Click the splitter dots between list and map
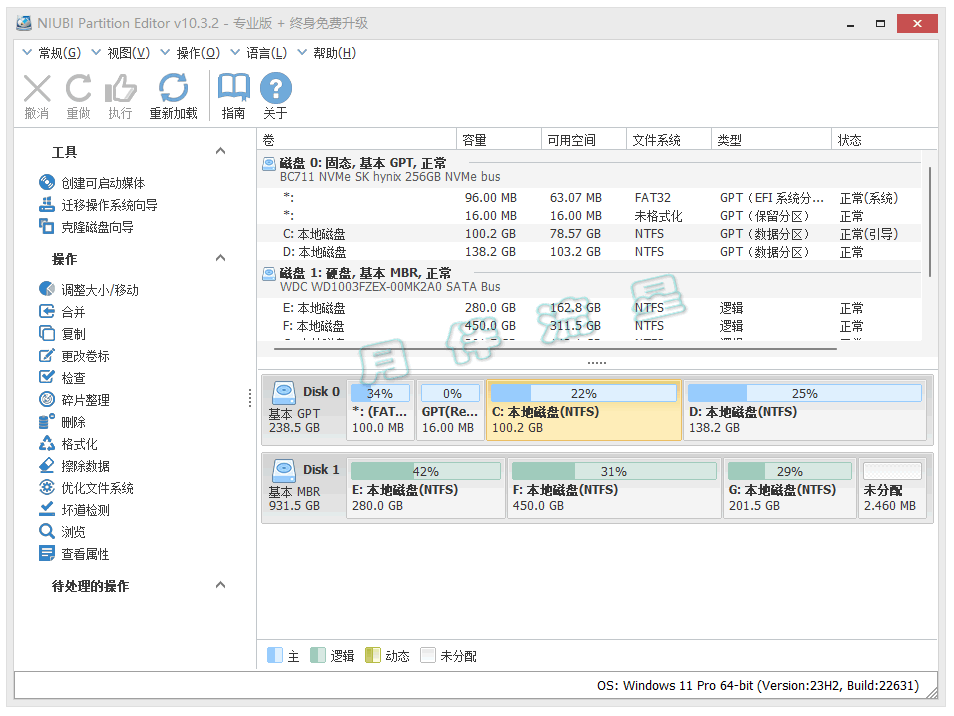This screenshot has height=716, width=954. tap(597, 363)
